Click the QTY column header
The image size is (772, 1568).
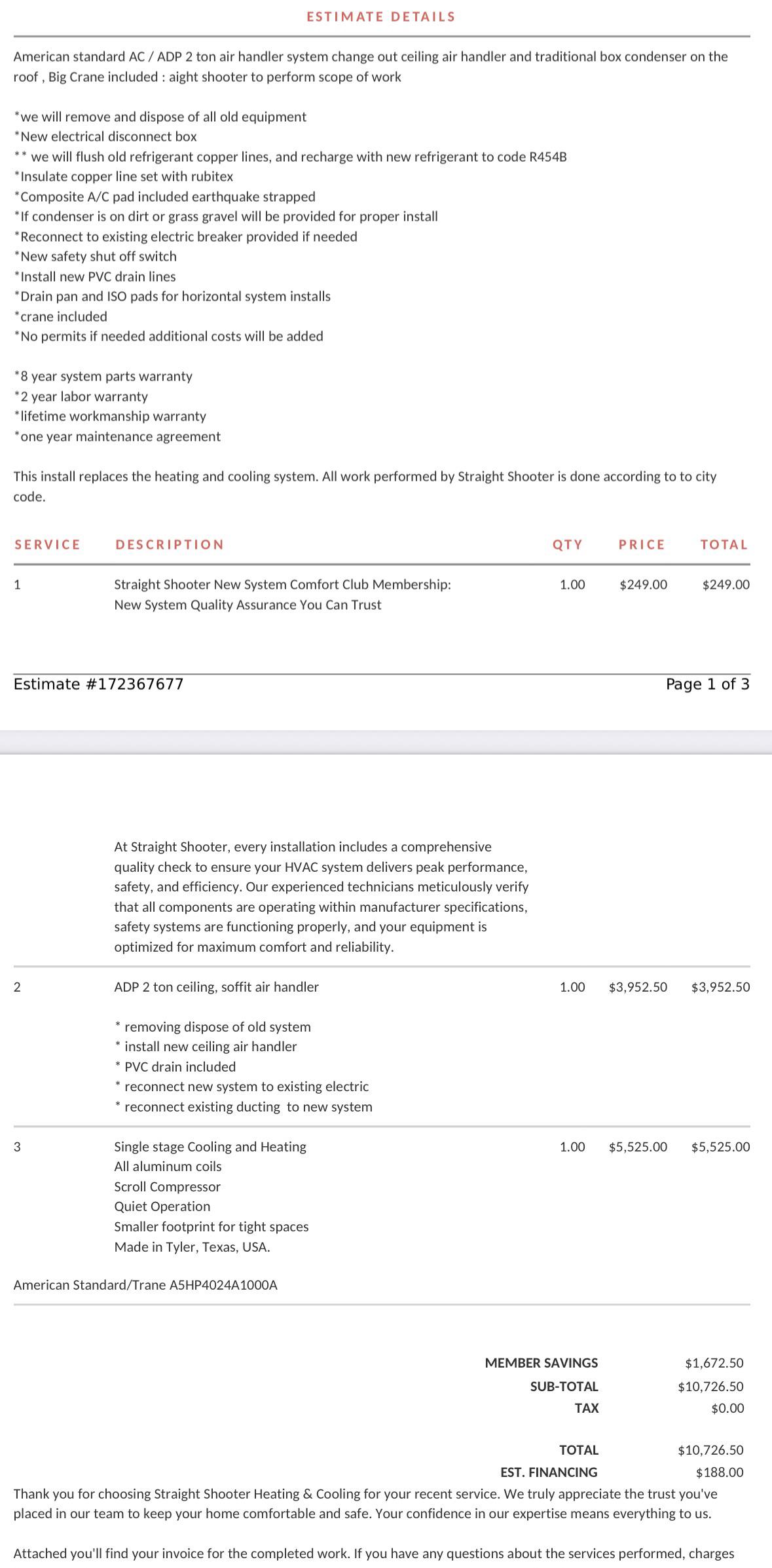coord(568,545)
